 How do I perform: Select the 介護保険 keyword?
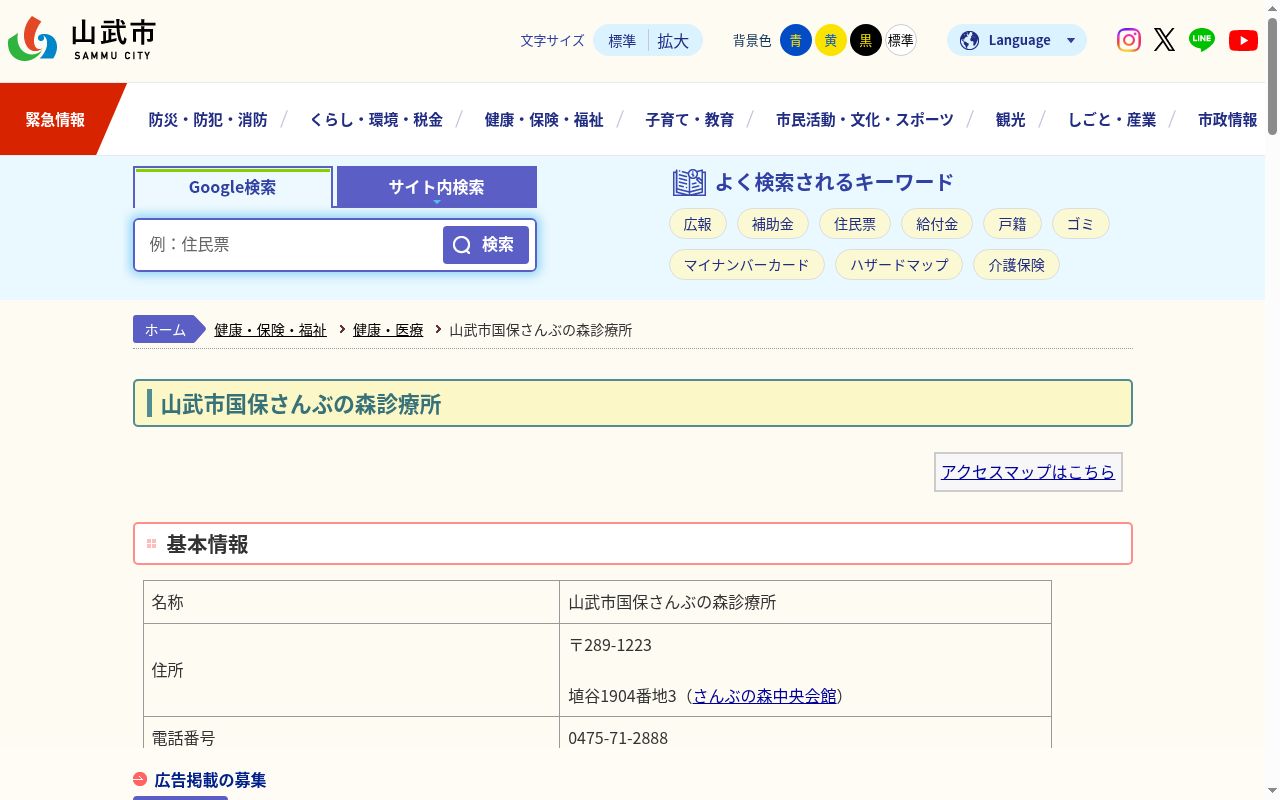(1016, 265)
